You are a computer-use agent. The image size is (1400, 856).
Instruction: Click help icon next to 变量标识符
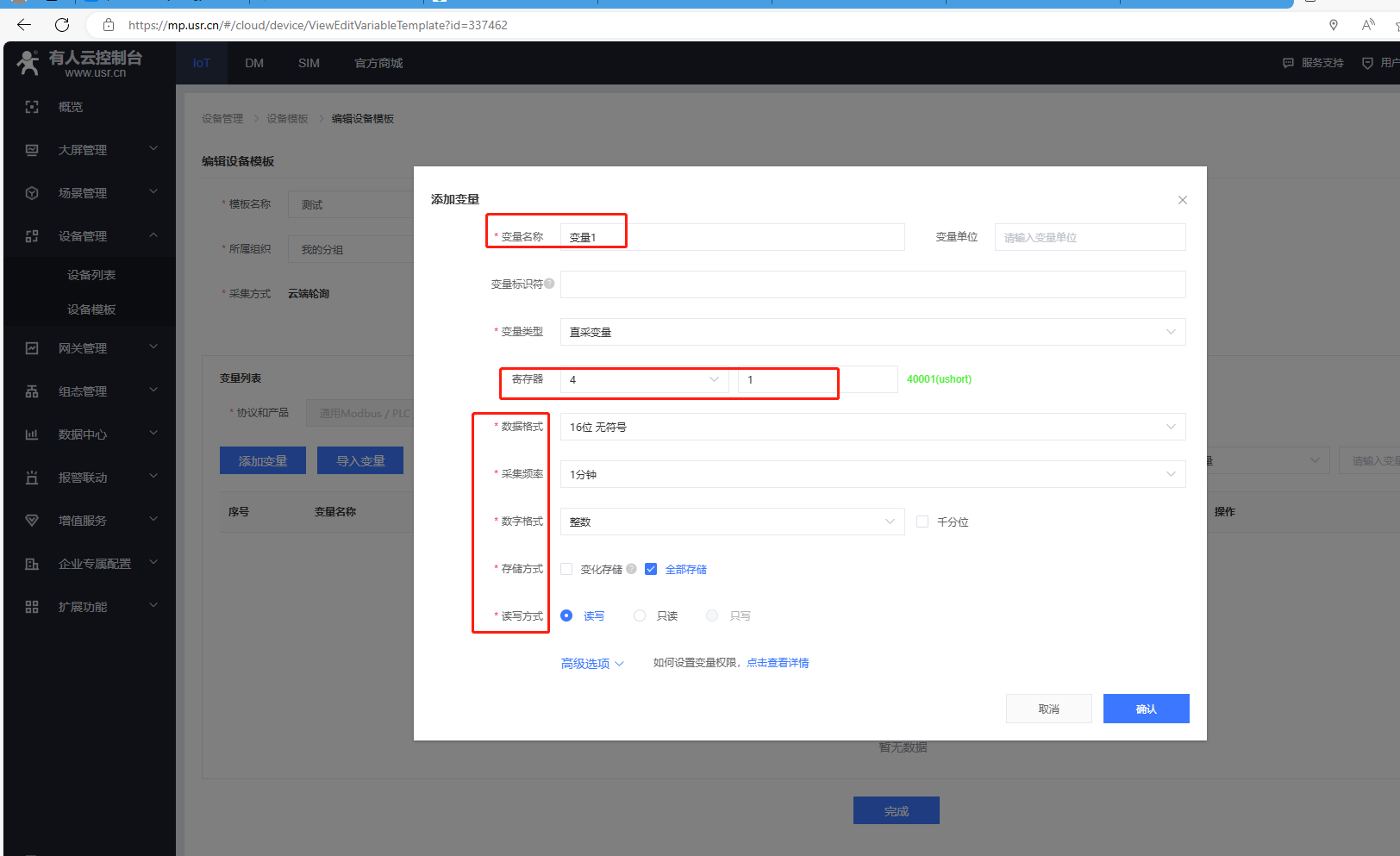tap(549, 284)
